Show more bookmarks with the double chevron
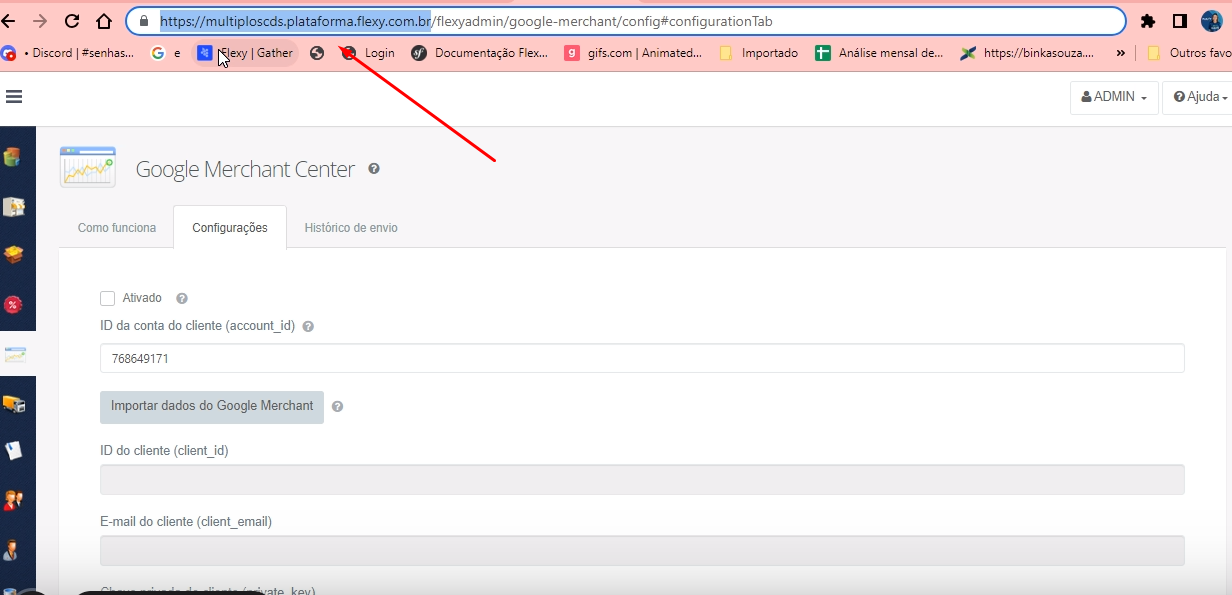Image resolution: width=1232 pixels, height=595 pixels. [x=1120, y=53]
